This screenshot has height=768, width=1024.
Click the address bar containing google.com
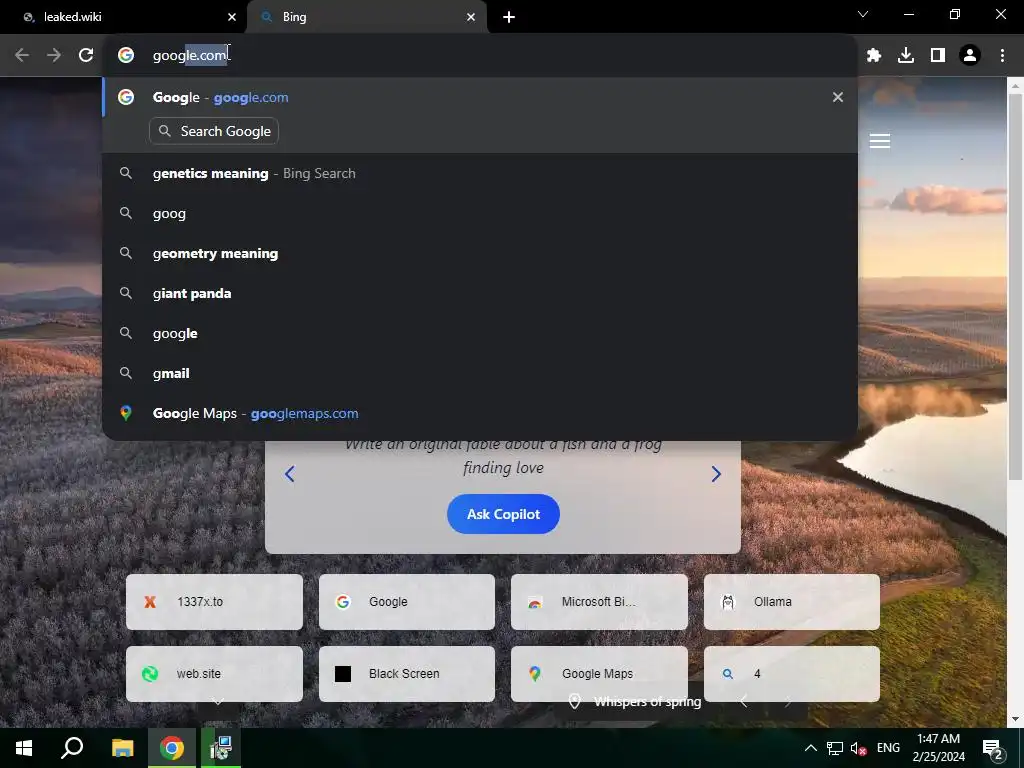[x=480, y=56]
